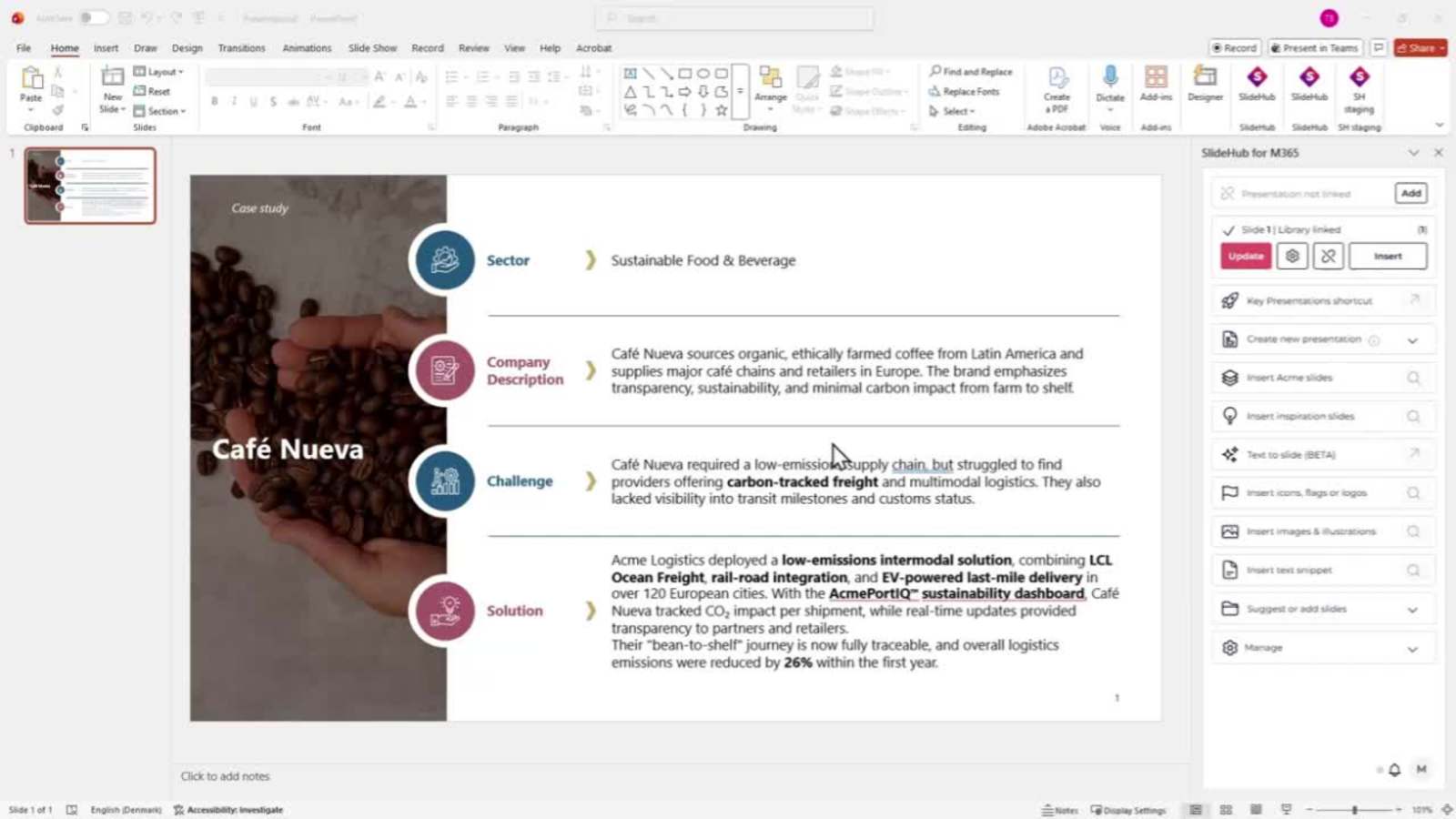
Task: Select the text box shape in Drawing gallery
Action: pos(630,73)
